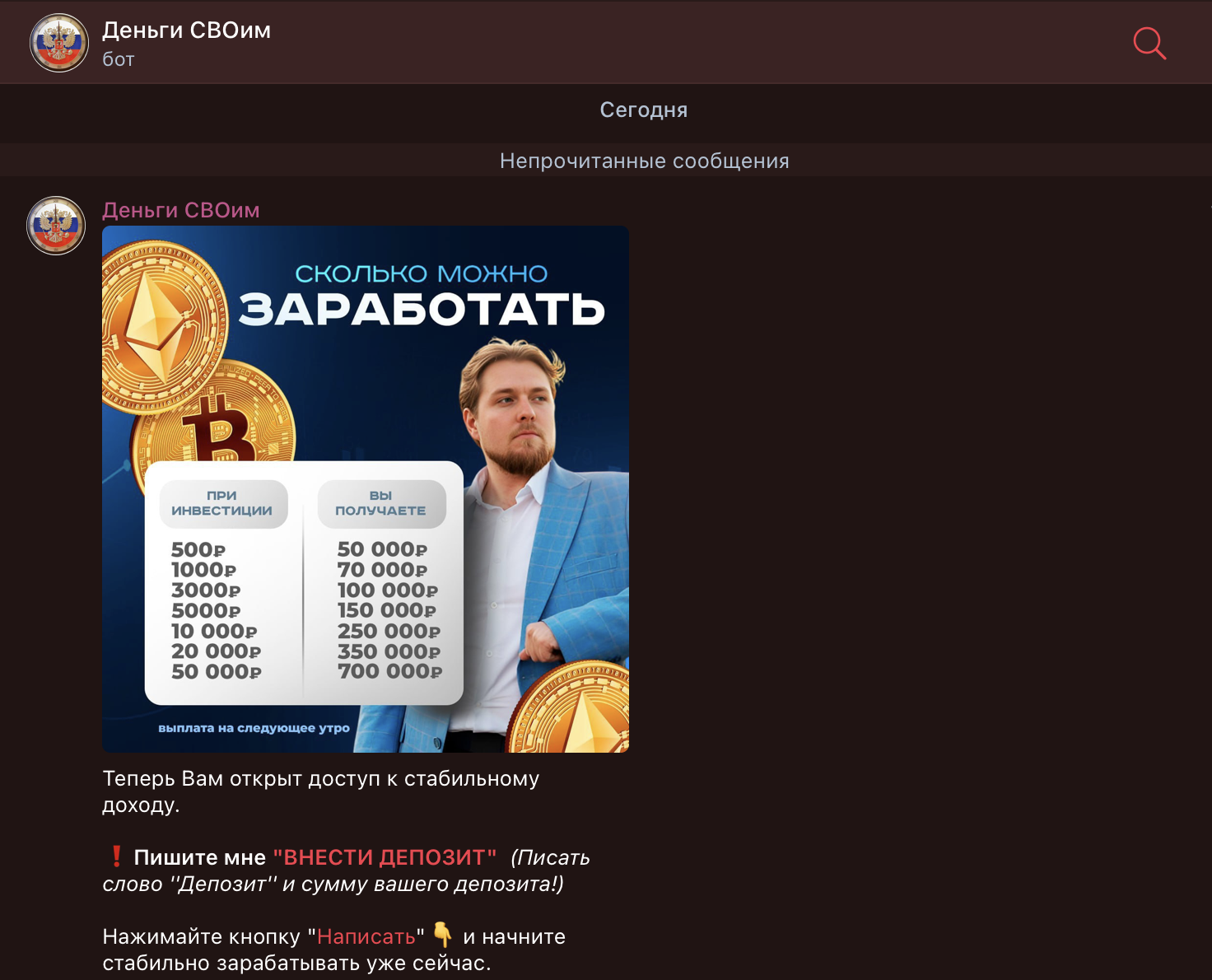Click the бот subtitle under the chat name
The height and width of the screenshot is (980, 1212).
pyautogui.click(x=118, y=58)
